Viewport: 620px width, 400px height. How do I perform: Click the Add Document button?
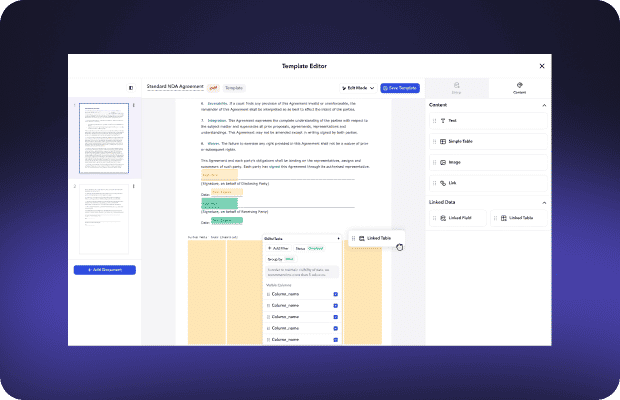point(105,270)
